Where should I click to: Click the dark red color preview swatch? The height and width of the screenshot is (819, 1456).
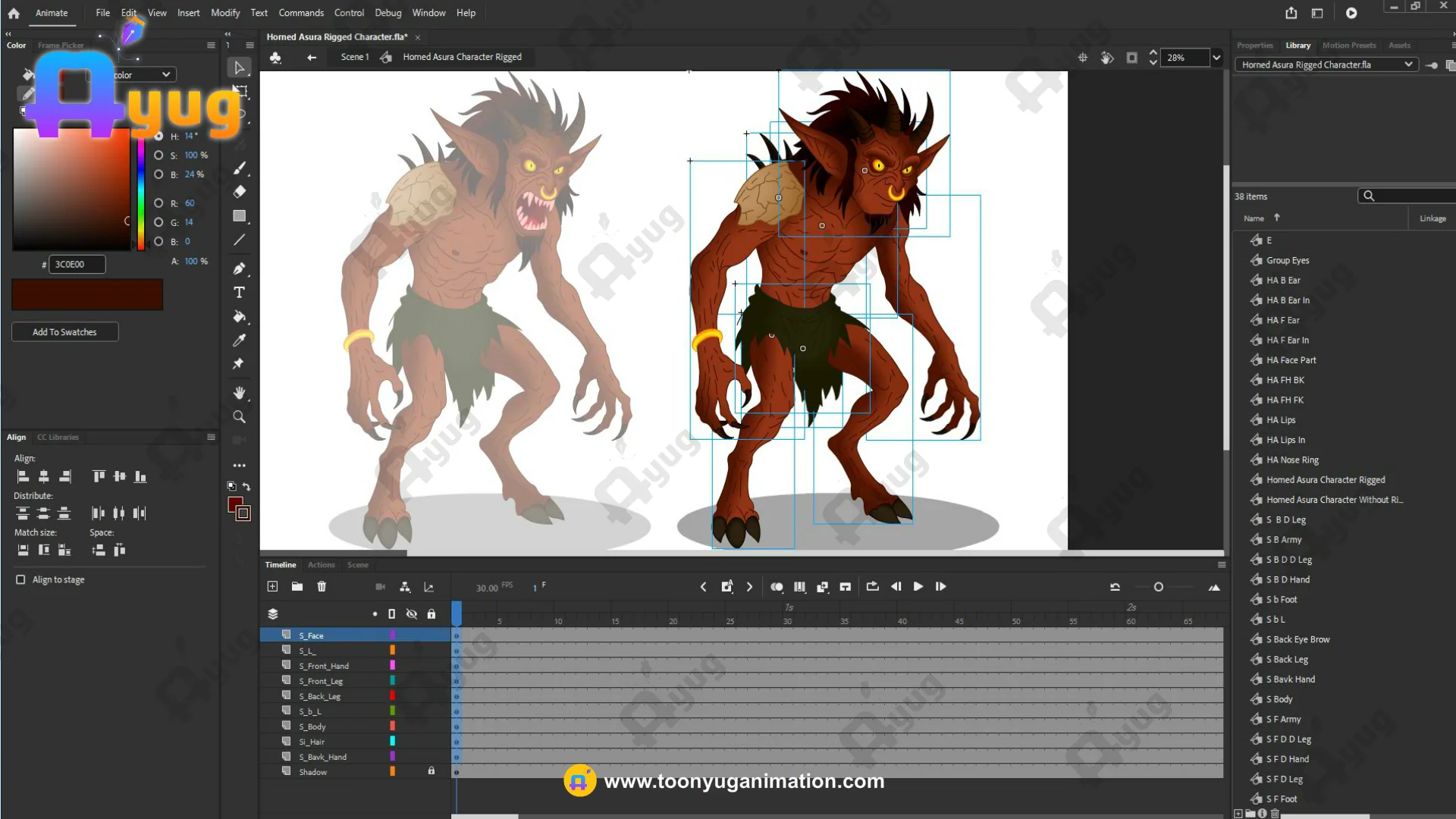point(87,294)
